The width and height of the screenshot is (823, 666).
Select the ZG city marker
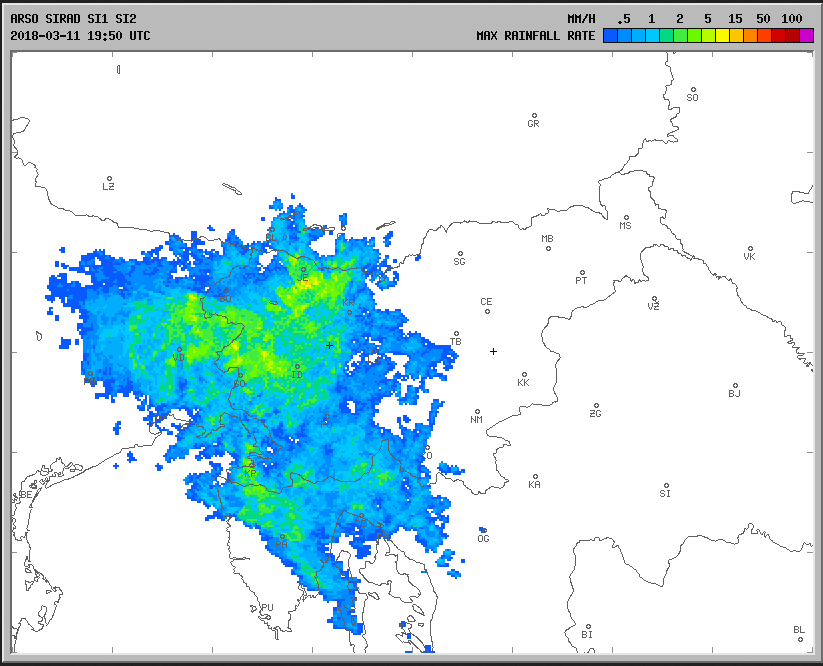click(x=596, y=406)
